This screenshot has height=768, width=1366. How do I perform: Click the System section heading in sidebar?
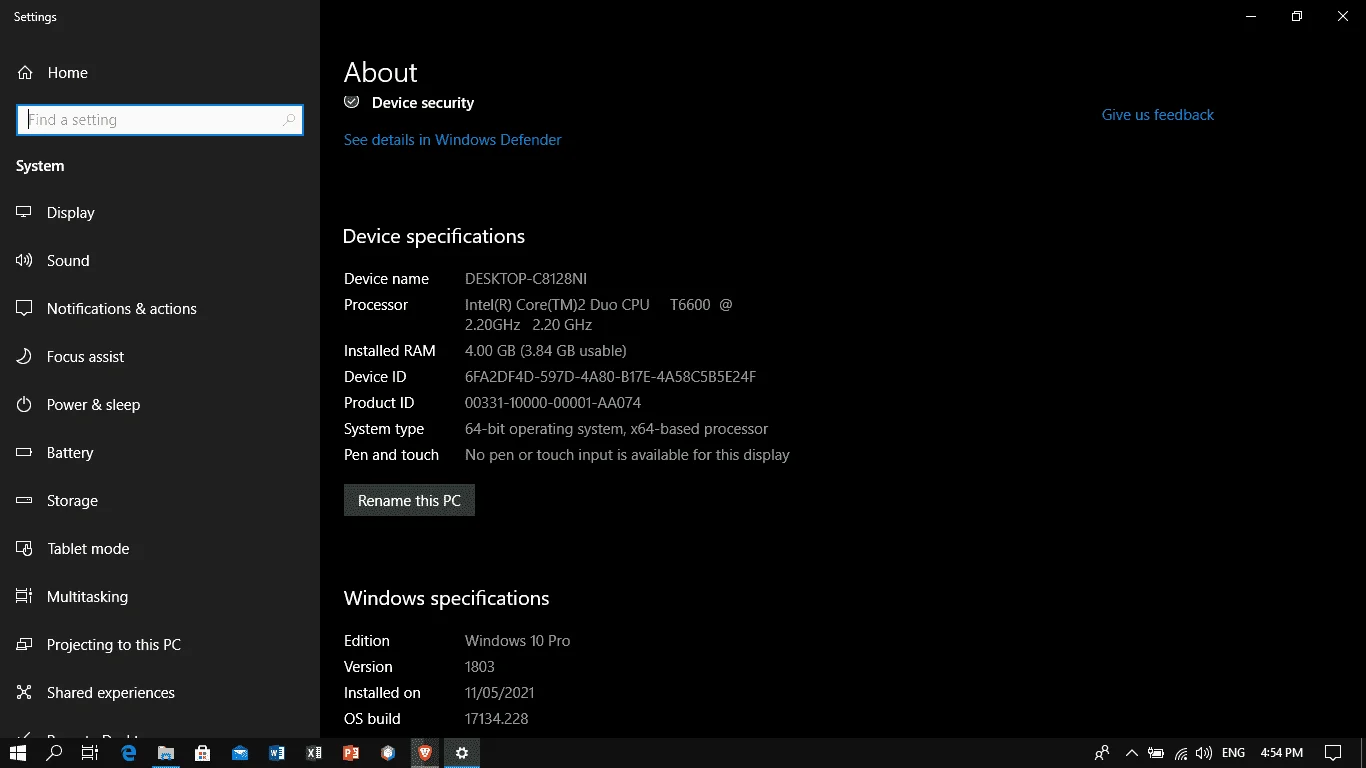pyautogui.click(x=40, y=166)
